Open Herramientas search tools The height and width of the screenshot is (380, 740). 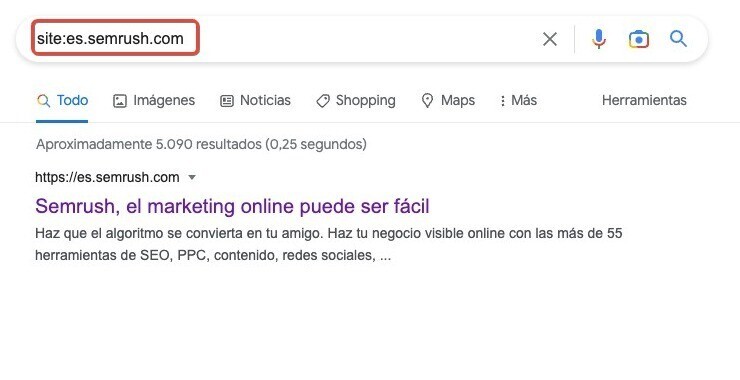click(644, 101)
